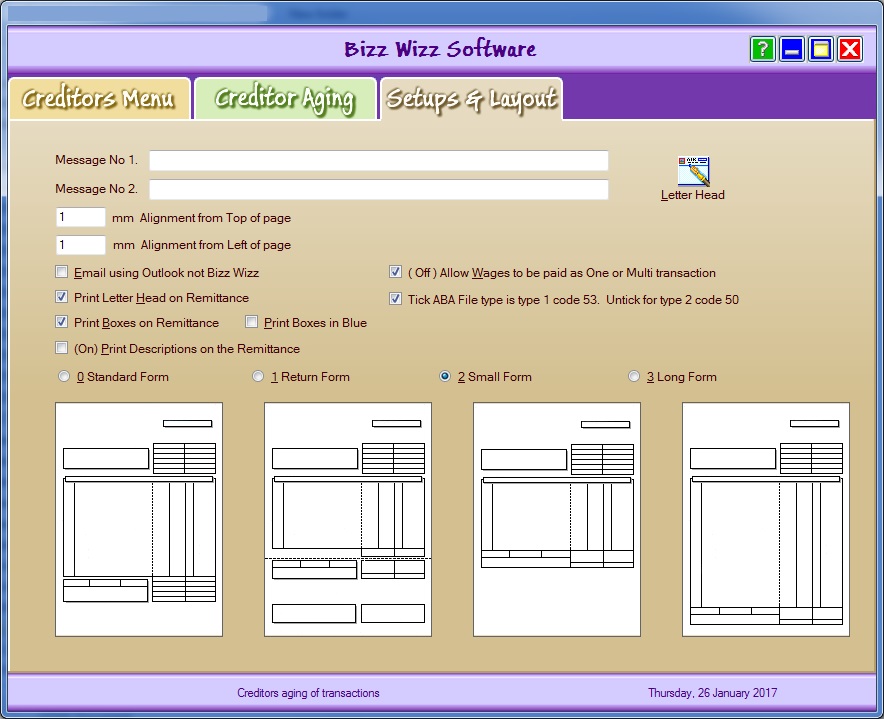The width and height of the screenshot is (884, 719).
Task: Close the Bizz Wizz window
Action: tap(850, 49)
